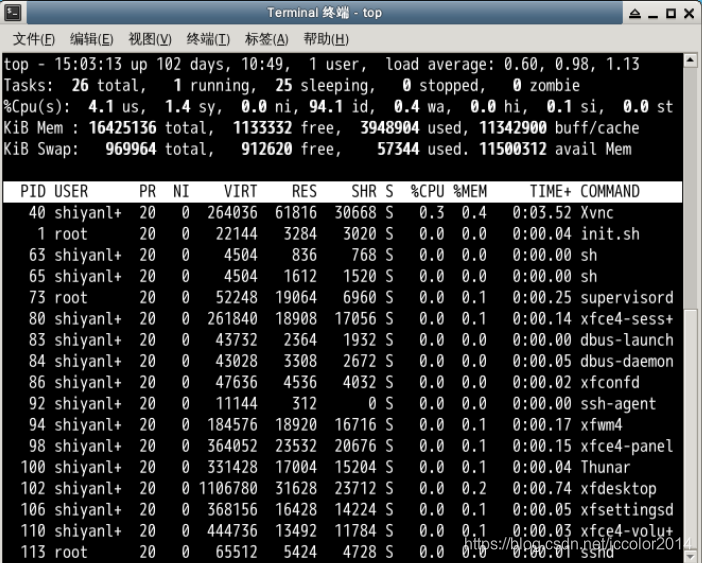Click the RES column header

click(304, 192)
